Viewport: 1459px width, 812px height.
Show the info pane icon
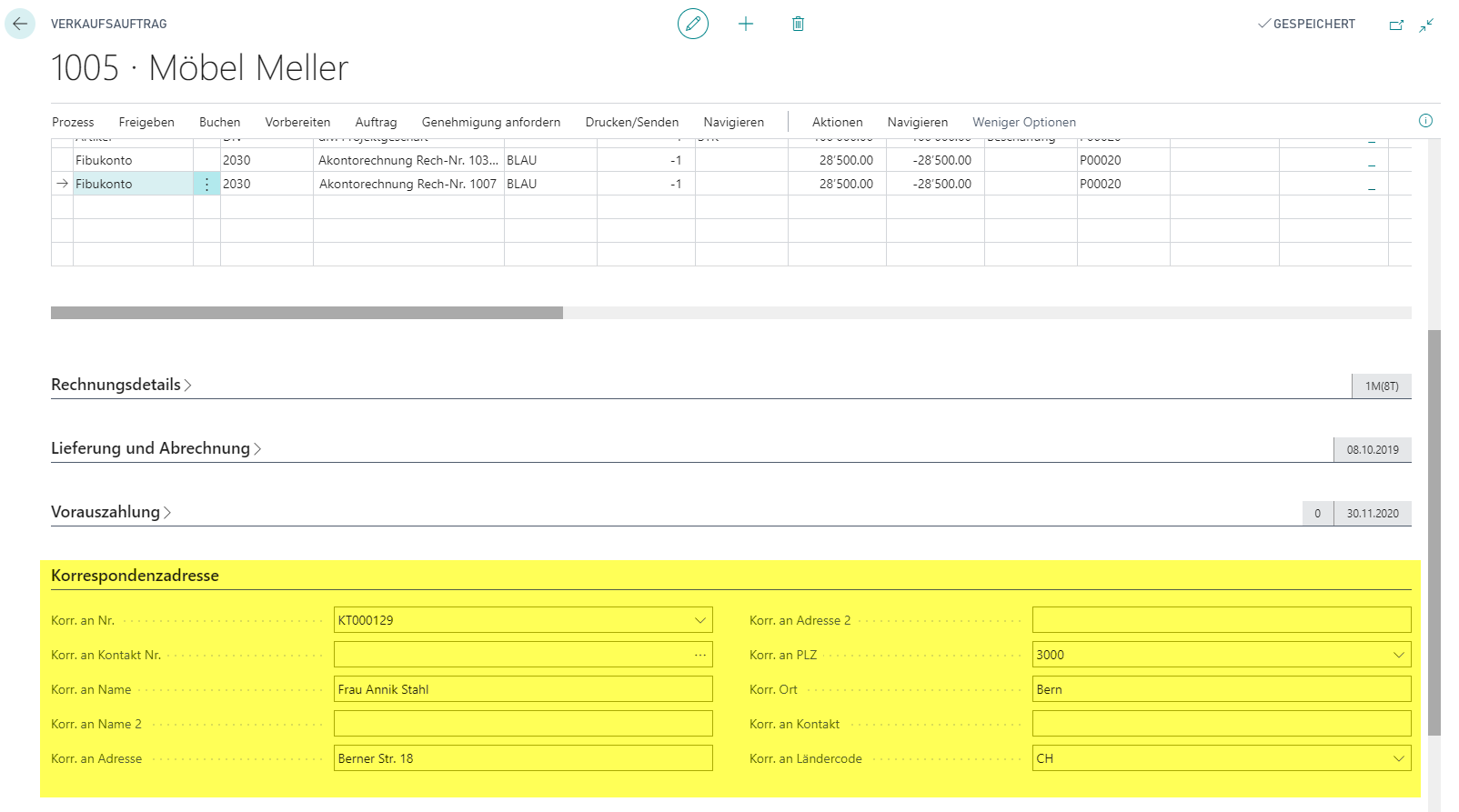click(1425, 121)
